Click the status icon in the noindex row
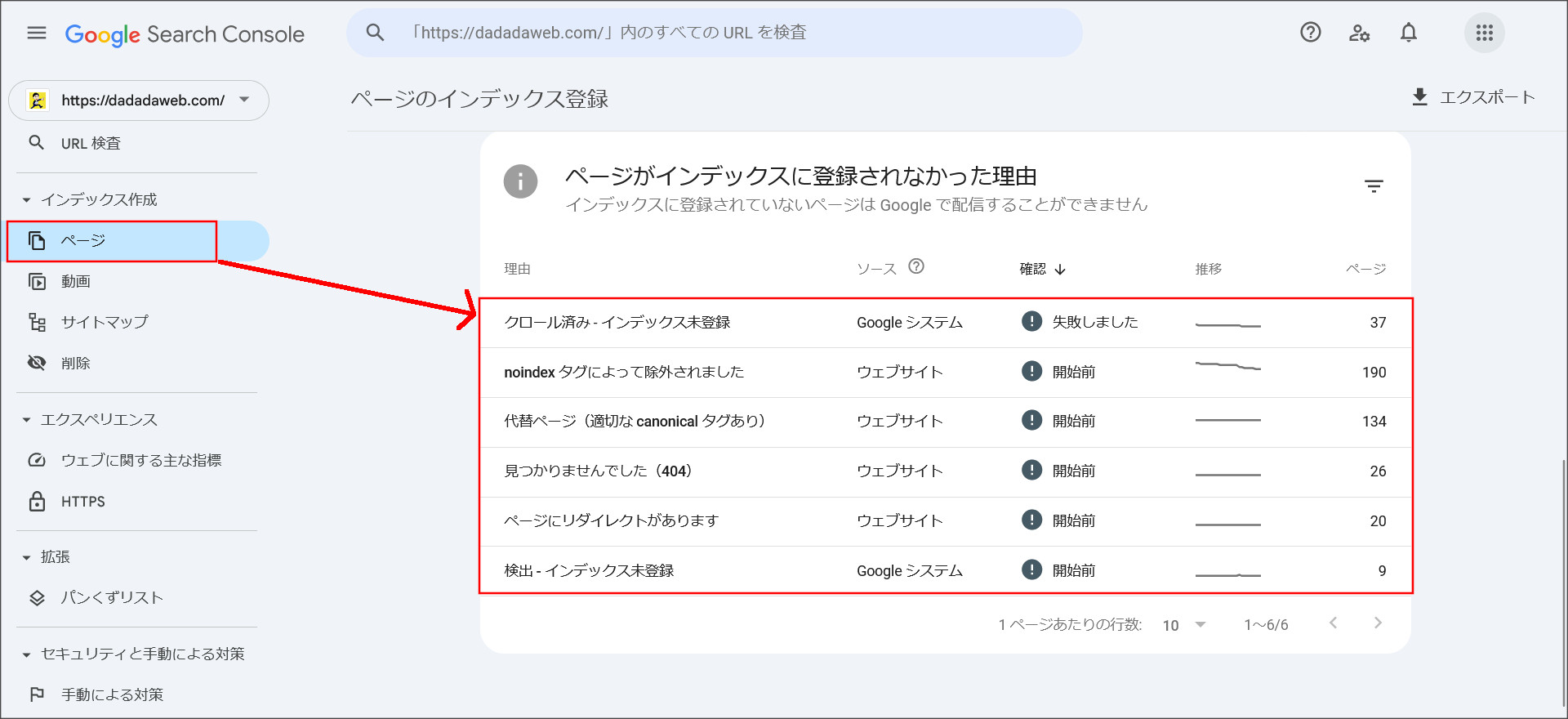Viewport: 1568px width, 719px height. [1031, 371]
